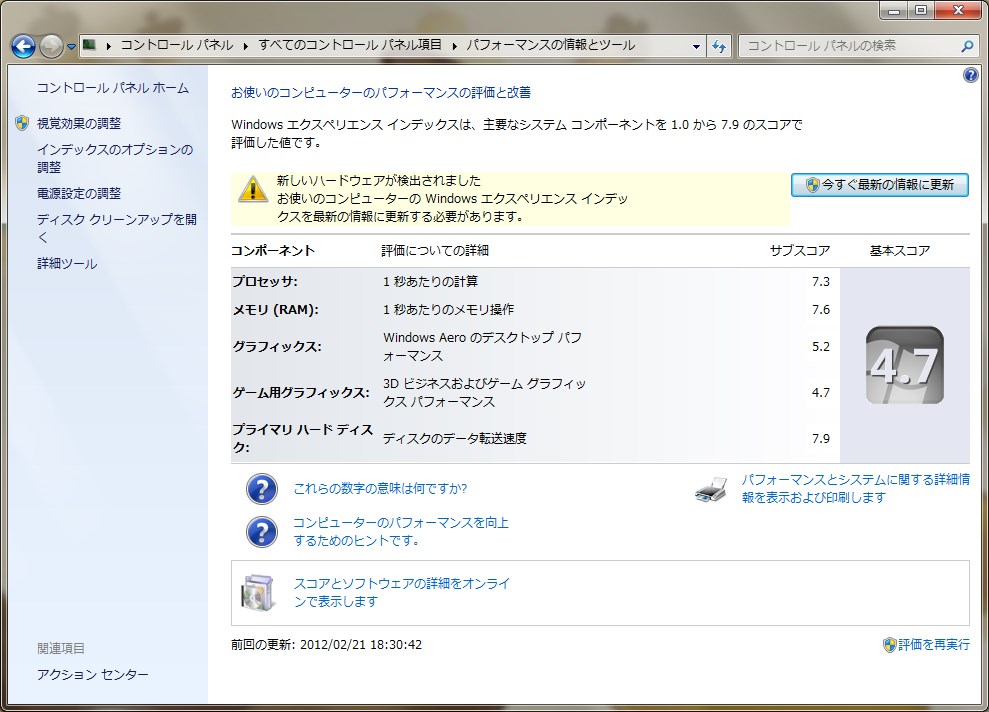
Task: Open the address bar history dropdown arrow
Action: click(x=697, y=45)
